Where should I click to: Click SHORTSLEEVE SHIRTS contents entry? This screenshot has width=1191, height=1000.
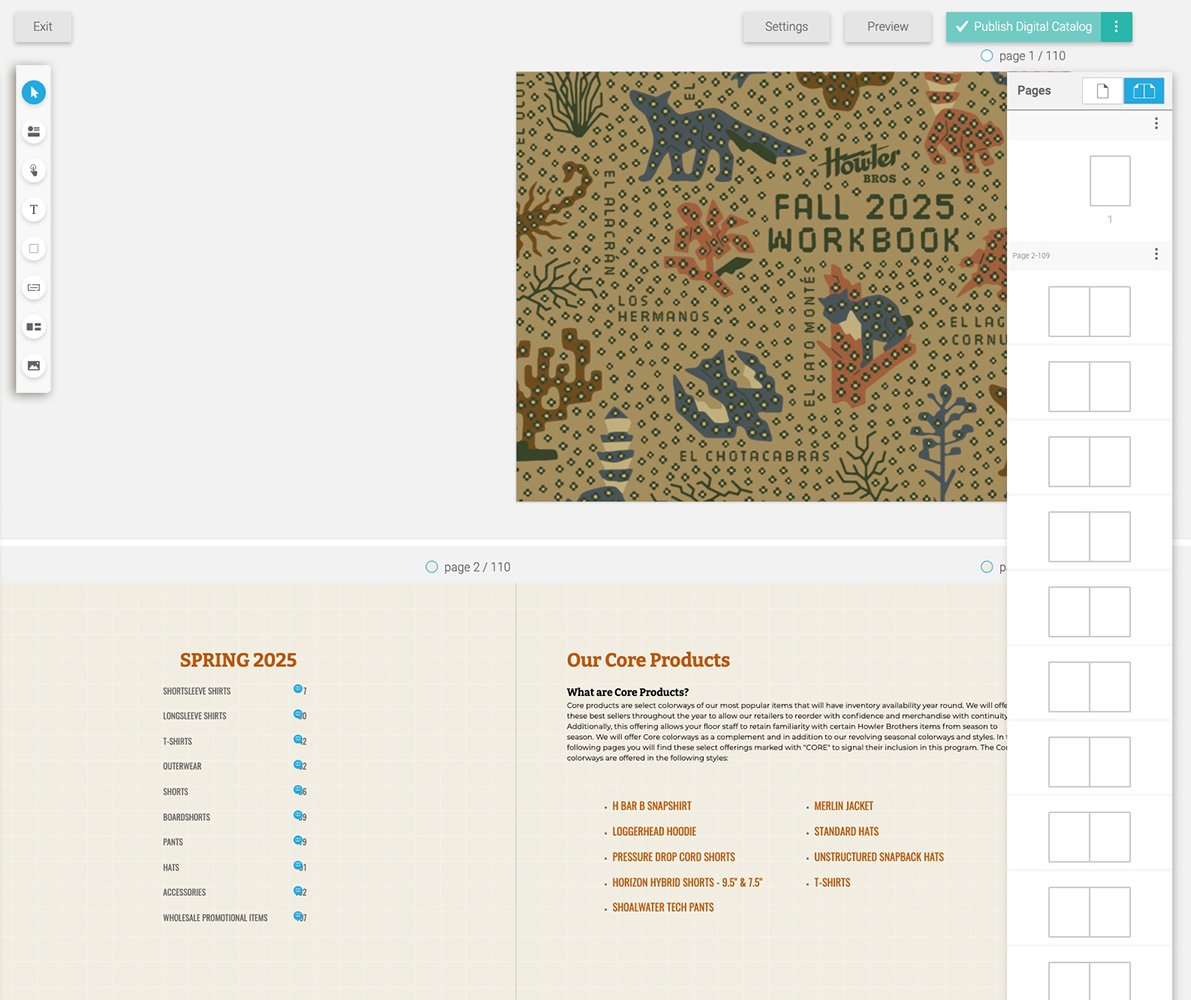click(x=197, y=691)
